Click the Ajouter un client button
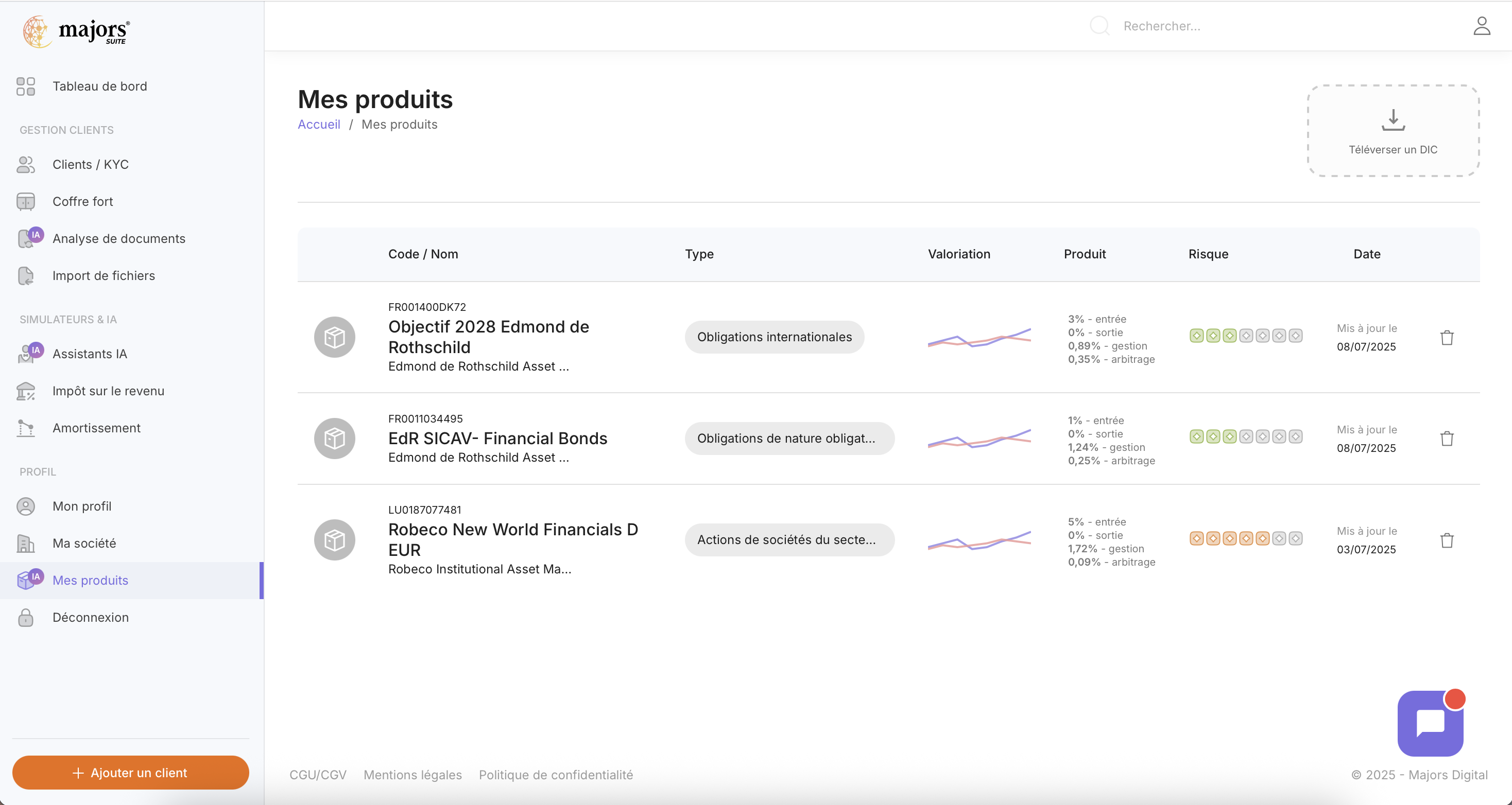Image resolution: width=1512 pixels, height=805 pixels. (130, 773)
